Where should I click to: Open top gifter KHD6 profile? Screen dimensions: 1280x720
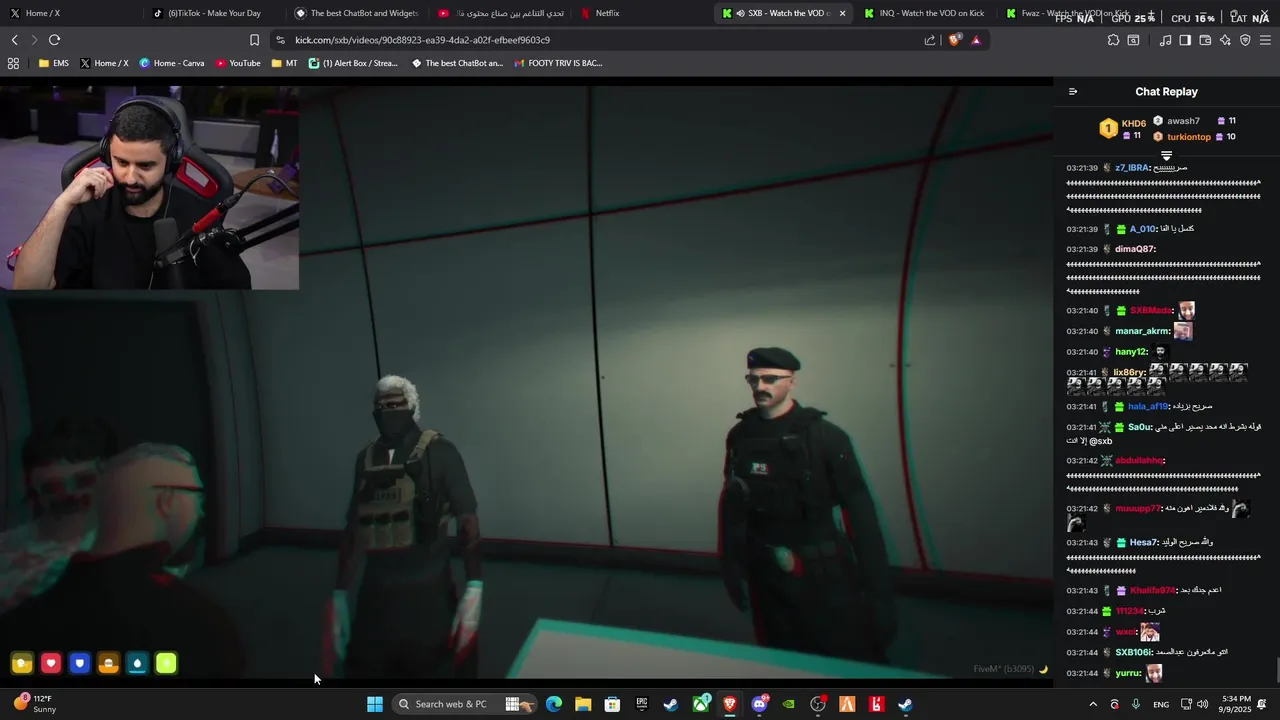point(1133,123)
